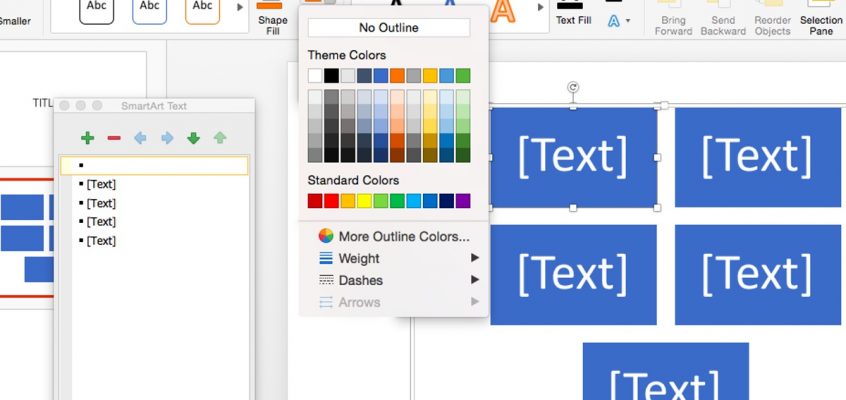Image resolution: width=846 pixels, height=400 pixels.
Task: Click the green down arrow move down icon
Action: [x=193, y=138]
